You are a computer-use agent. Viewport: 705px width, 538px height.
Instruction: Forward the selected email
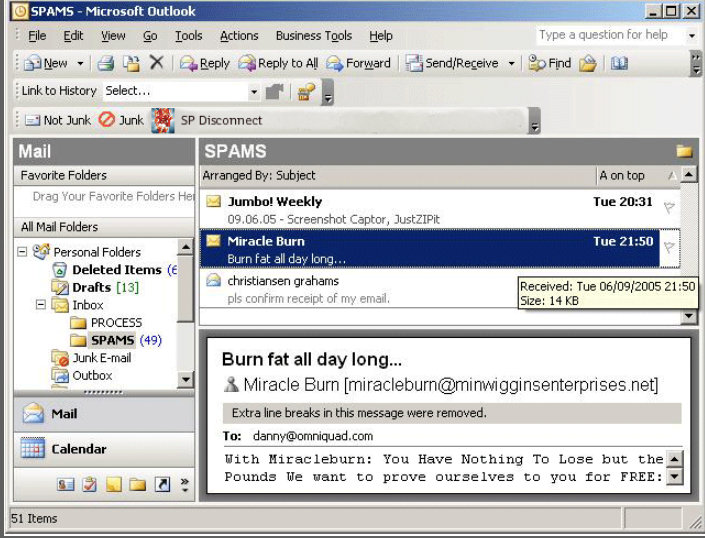[x=358, y=63]
